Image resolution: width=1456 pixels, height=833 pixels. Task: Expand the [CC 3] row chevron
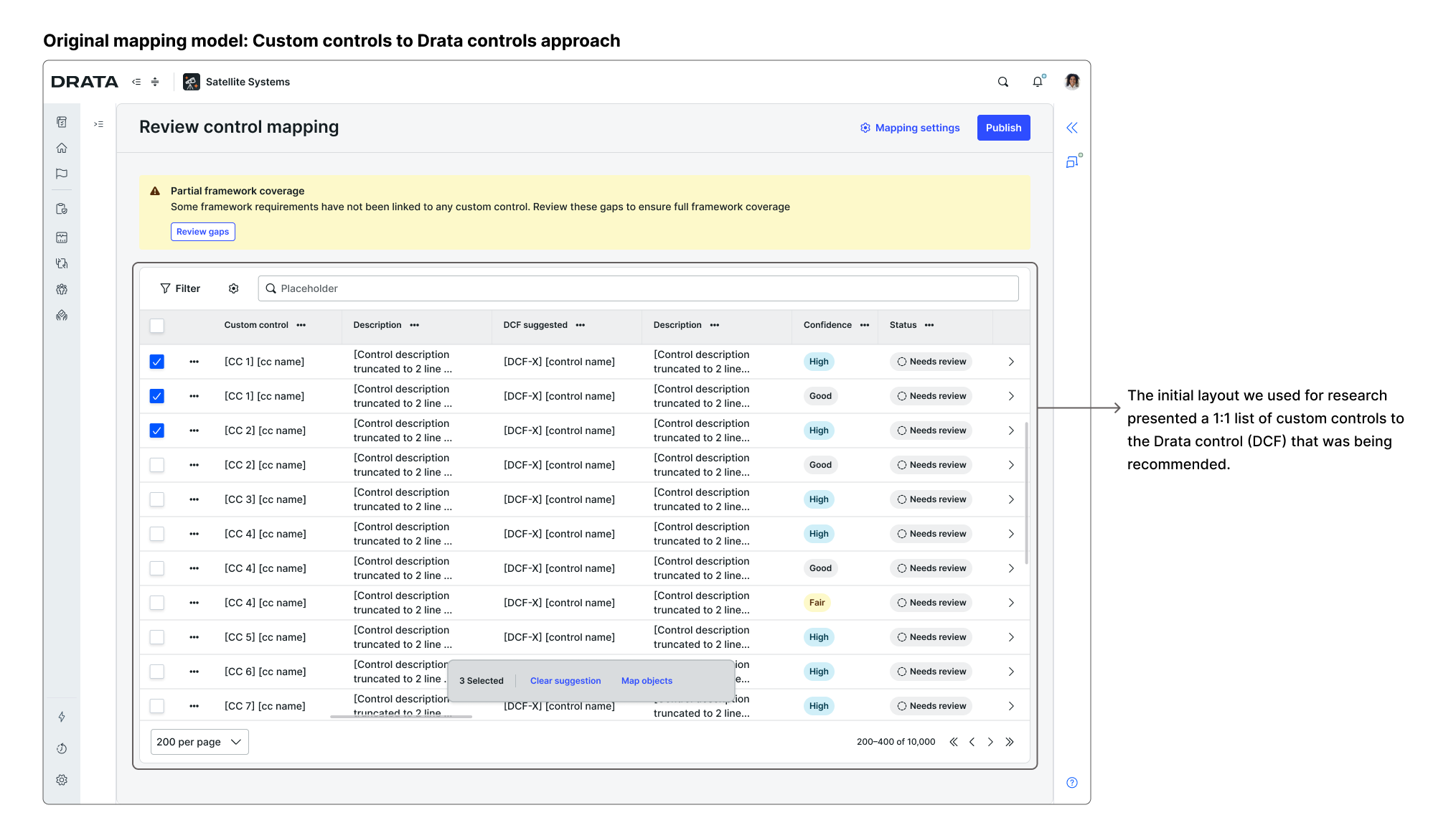click(1011, 499)
